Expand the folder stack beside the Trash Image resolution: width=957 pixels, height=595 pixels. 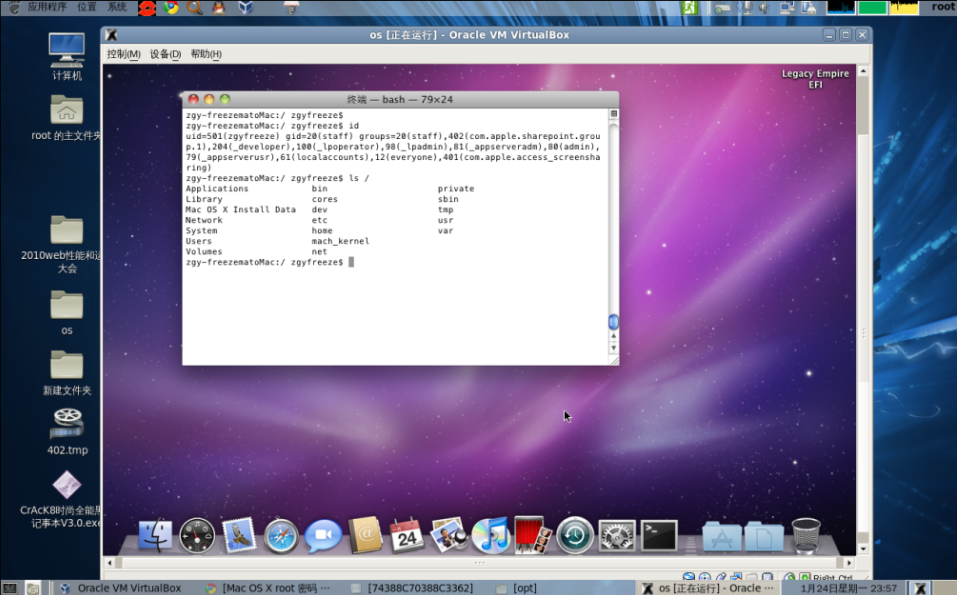[x=765, y=537]
